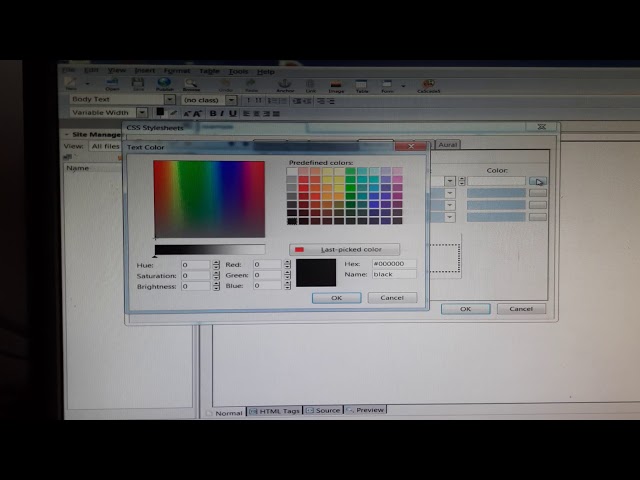
Task: Click the Last-picked color button
Action: click(344, 249)
